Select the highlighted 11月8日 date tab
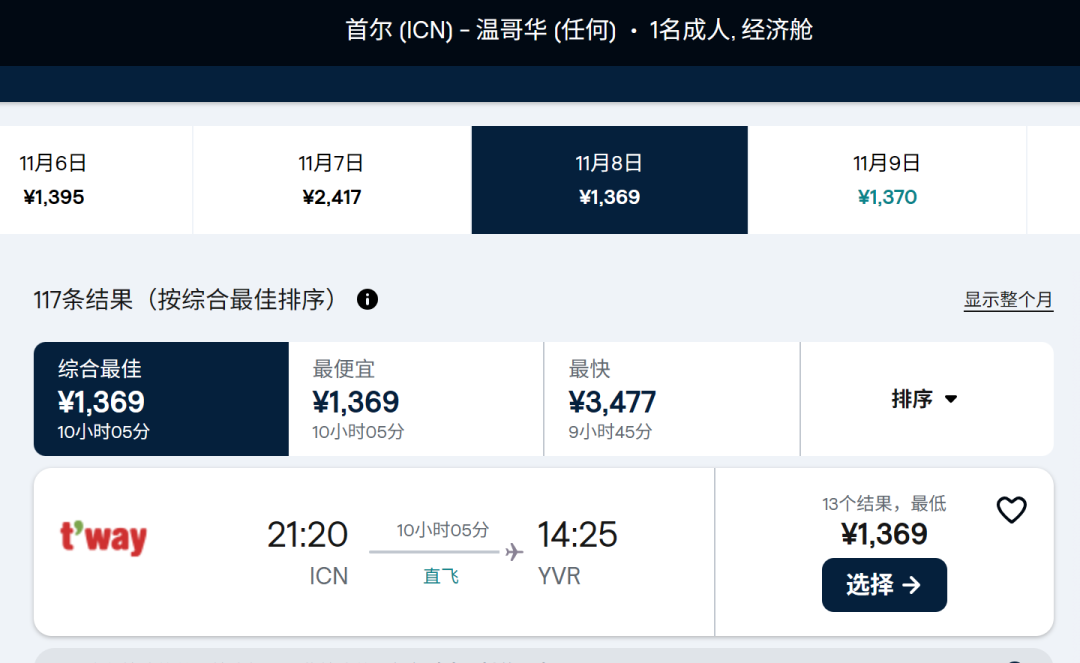The width and height of the screenshot is (1080, 663). click(x=609, y=180)
